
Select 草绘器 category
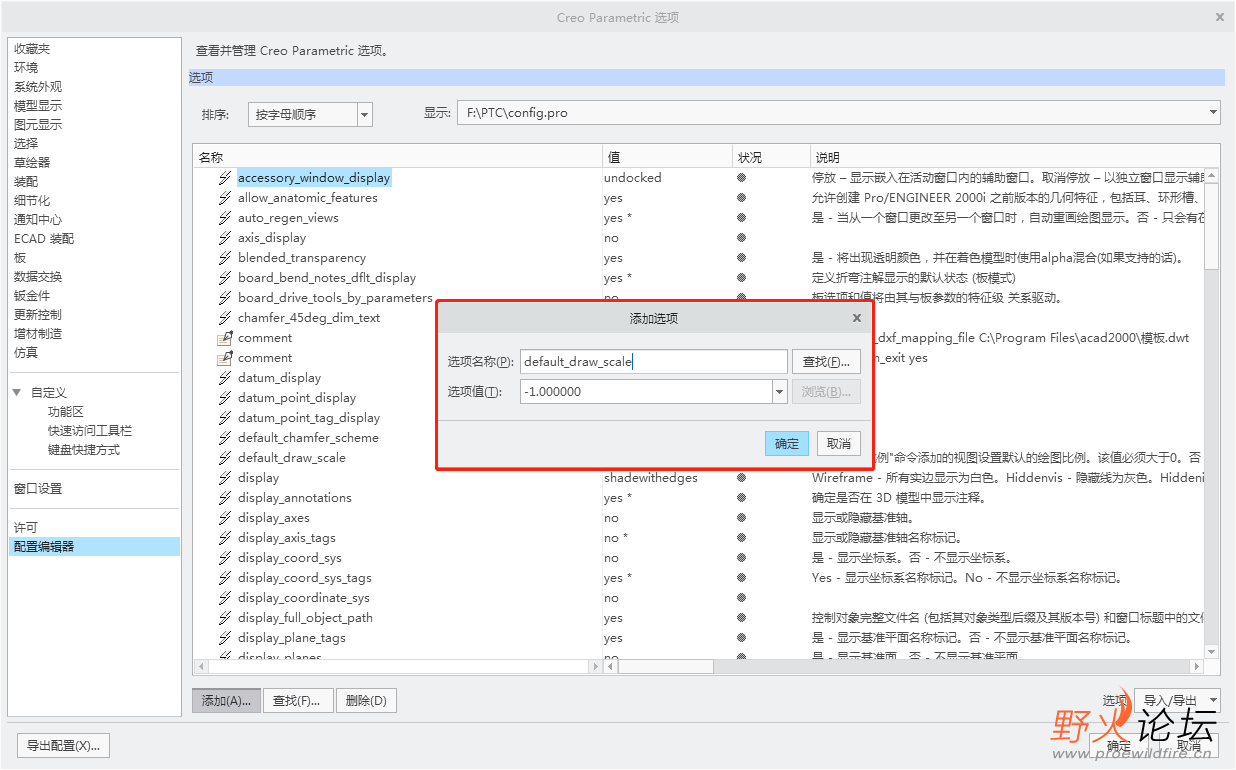(x=32, y=163)
